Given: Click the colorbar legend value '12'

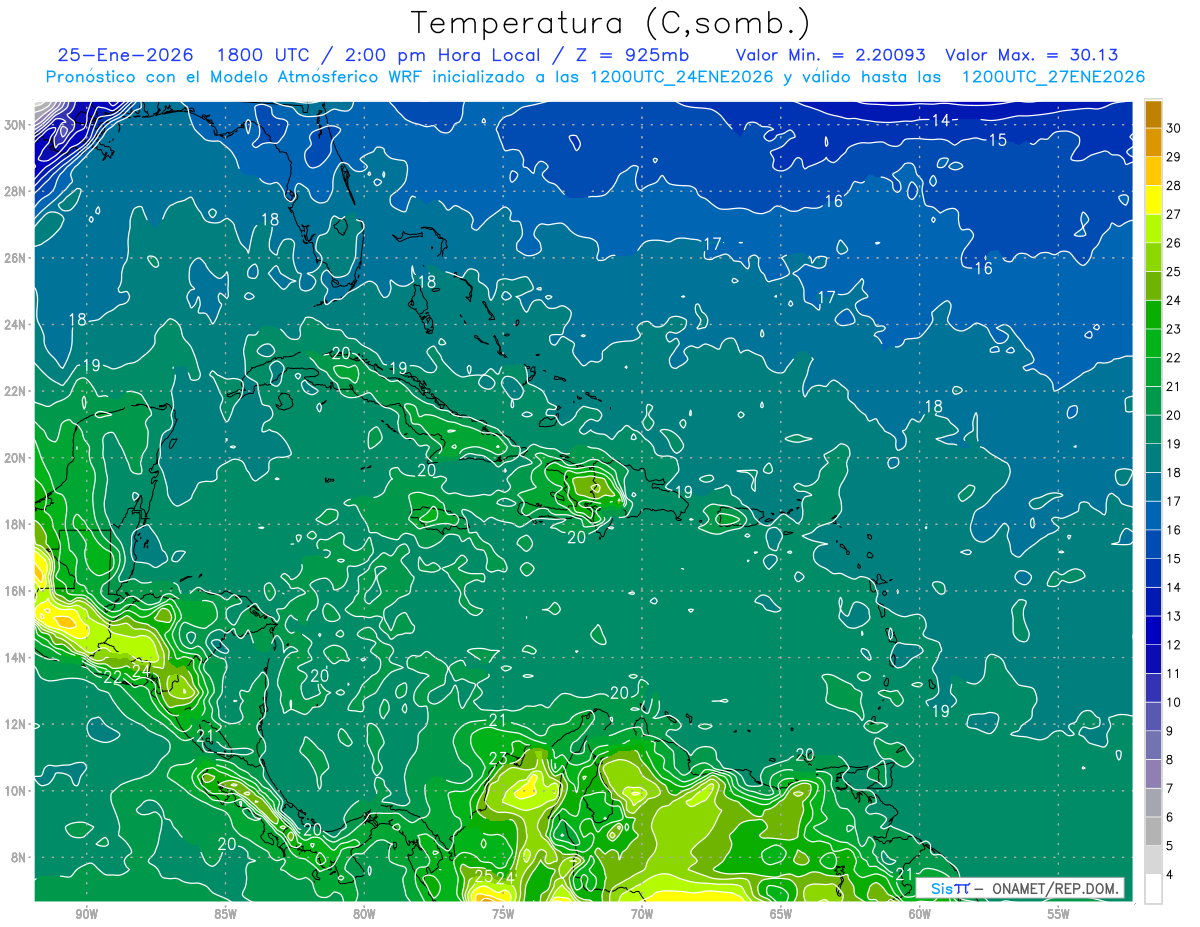Looking at the screenshot, I should point(1174,645).
